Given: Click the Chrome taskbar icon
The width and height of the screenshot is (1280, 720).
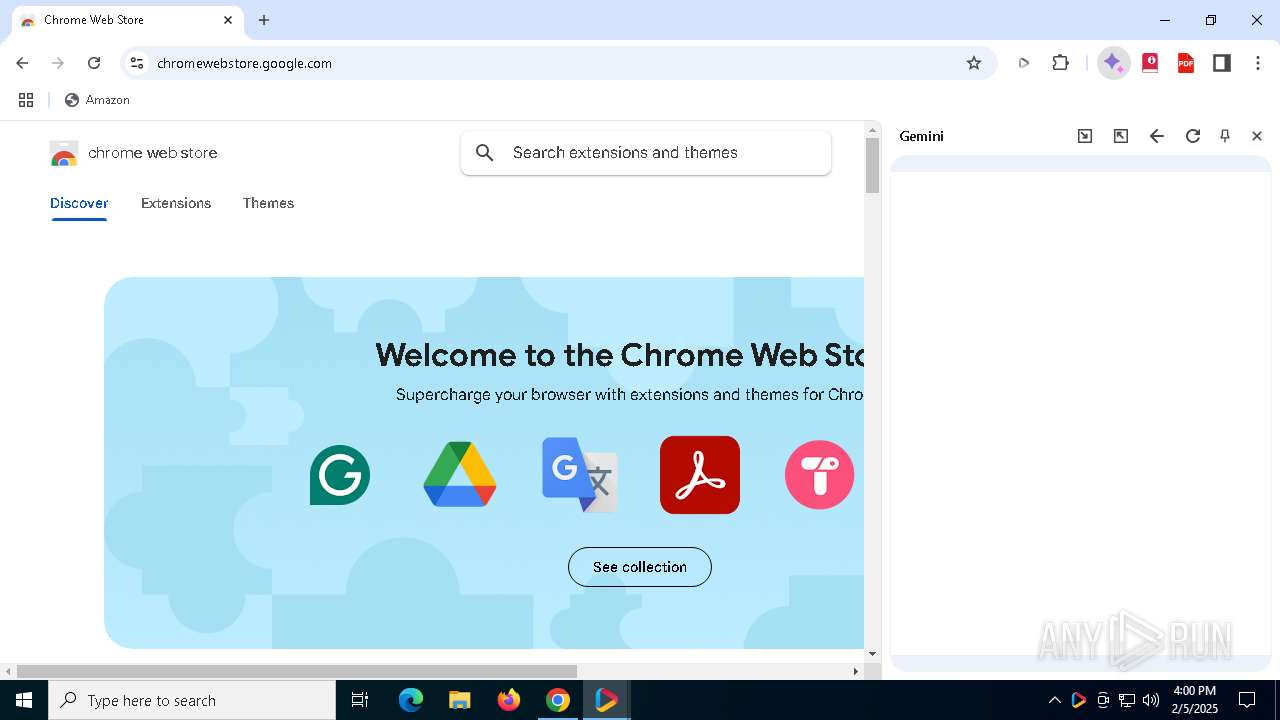Looking at the screenshot, I should point(558,700).
